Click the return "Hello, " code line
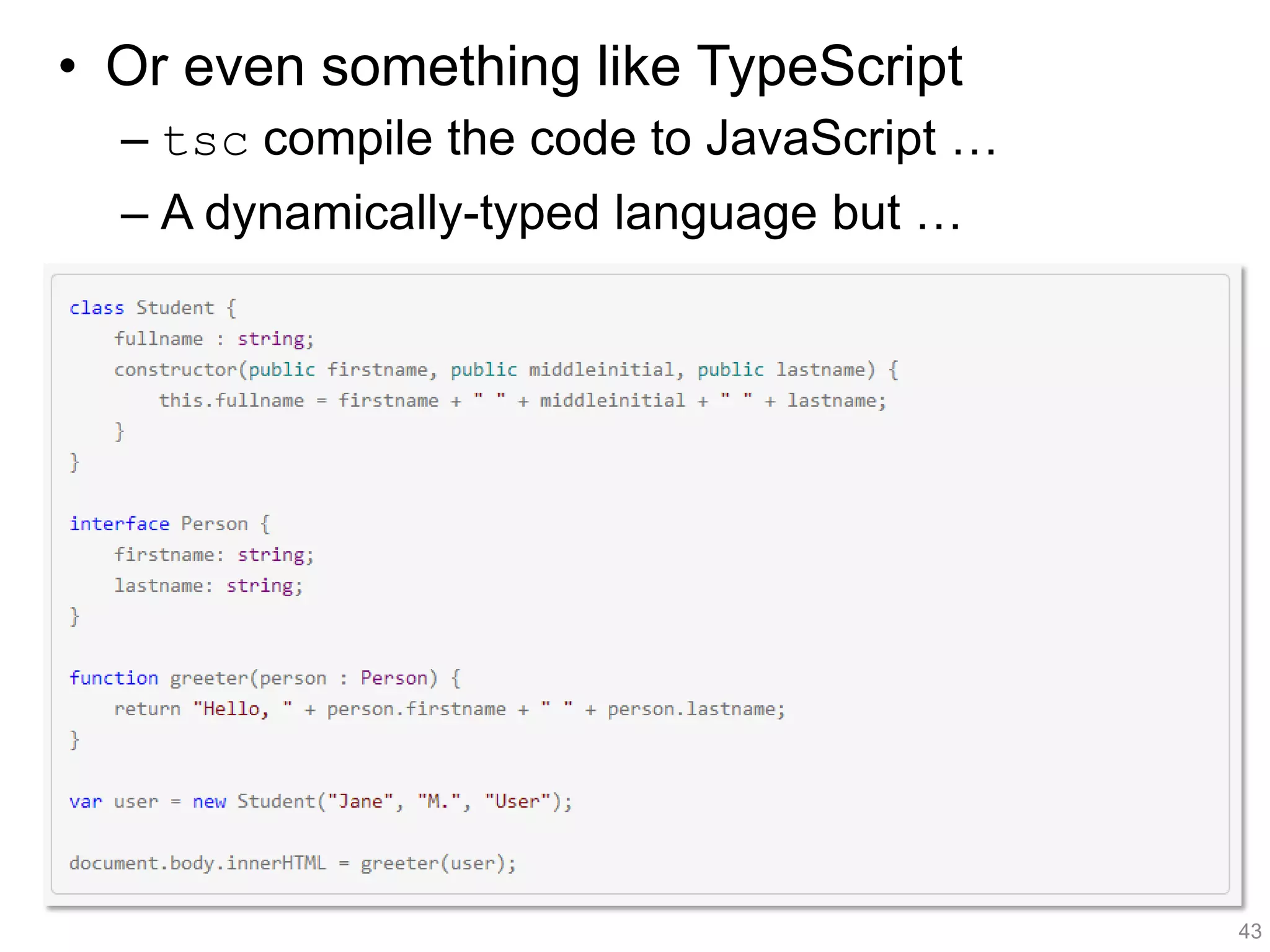This screenshot has height=952, width=1270. point(450,709)
